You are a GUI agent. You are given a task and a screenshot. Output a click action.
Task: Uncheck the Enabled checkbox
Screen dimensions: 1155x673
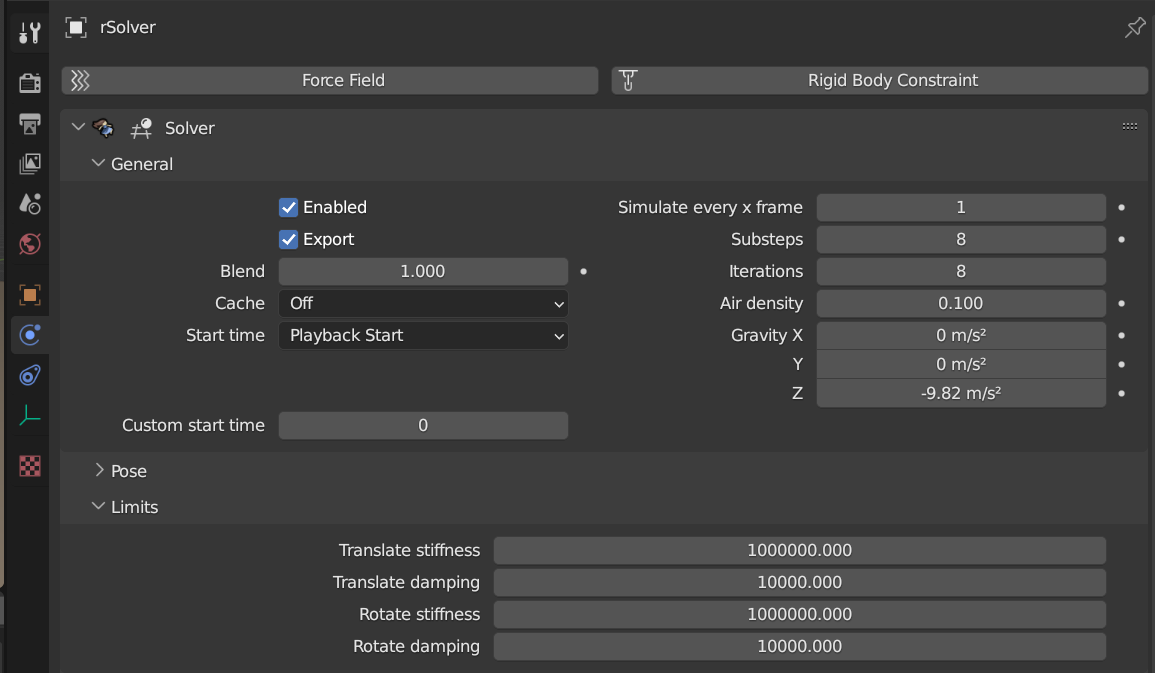point(288,207)
